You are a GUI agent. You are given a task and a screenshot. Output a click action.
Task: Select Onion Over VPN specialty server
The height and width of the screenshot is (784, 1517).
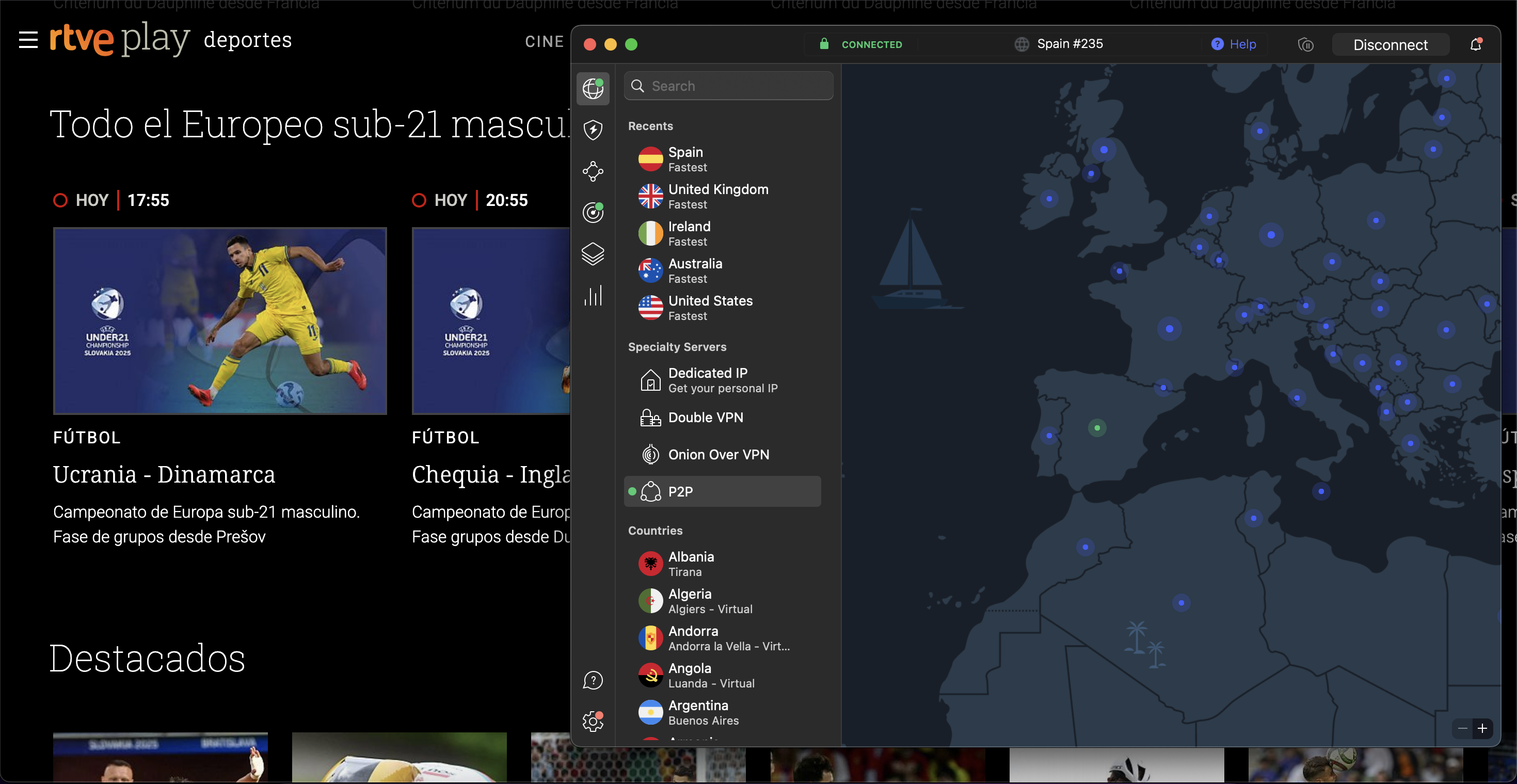point(723,455)
